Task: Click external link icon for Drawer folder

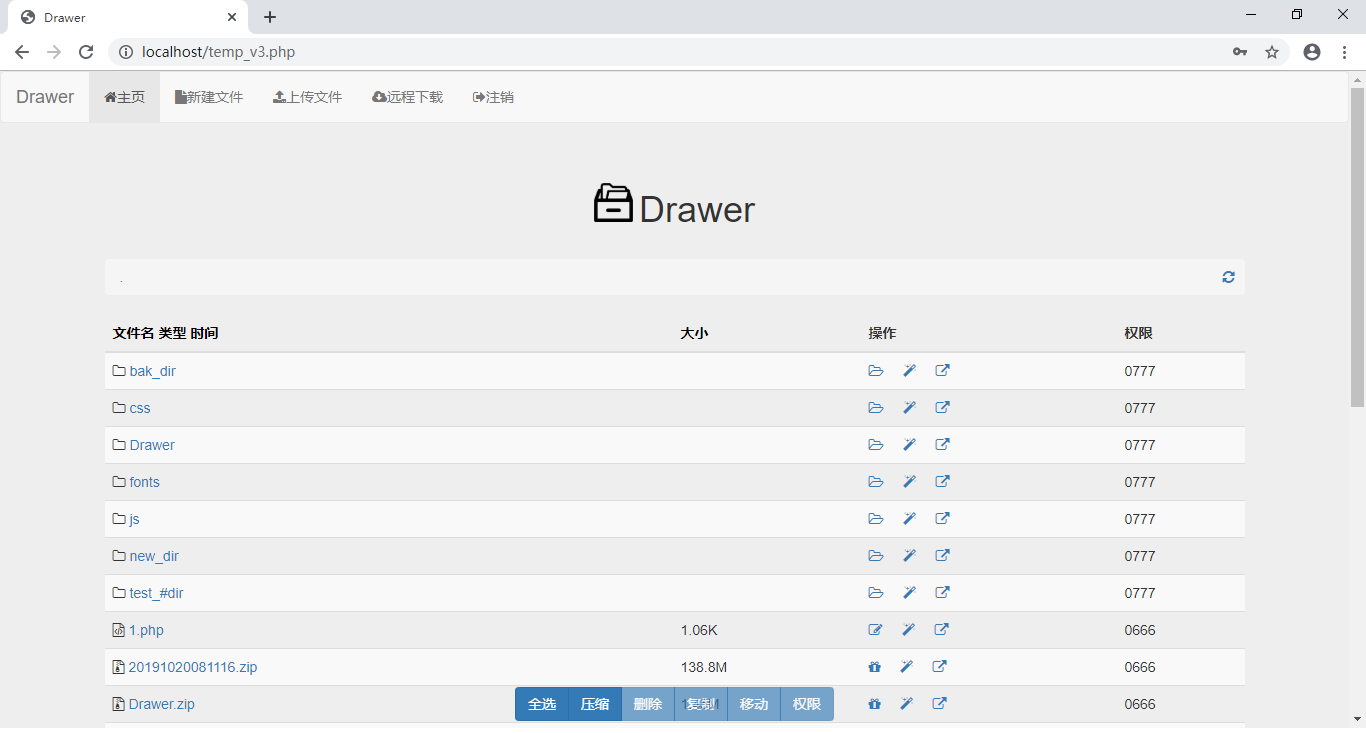Action: [942, 445]
